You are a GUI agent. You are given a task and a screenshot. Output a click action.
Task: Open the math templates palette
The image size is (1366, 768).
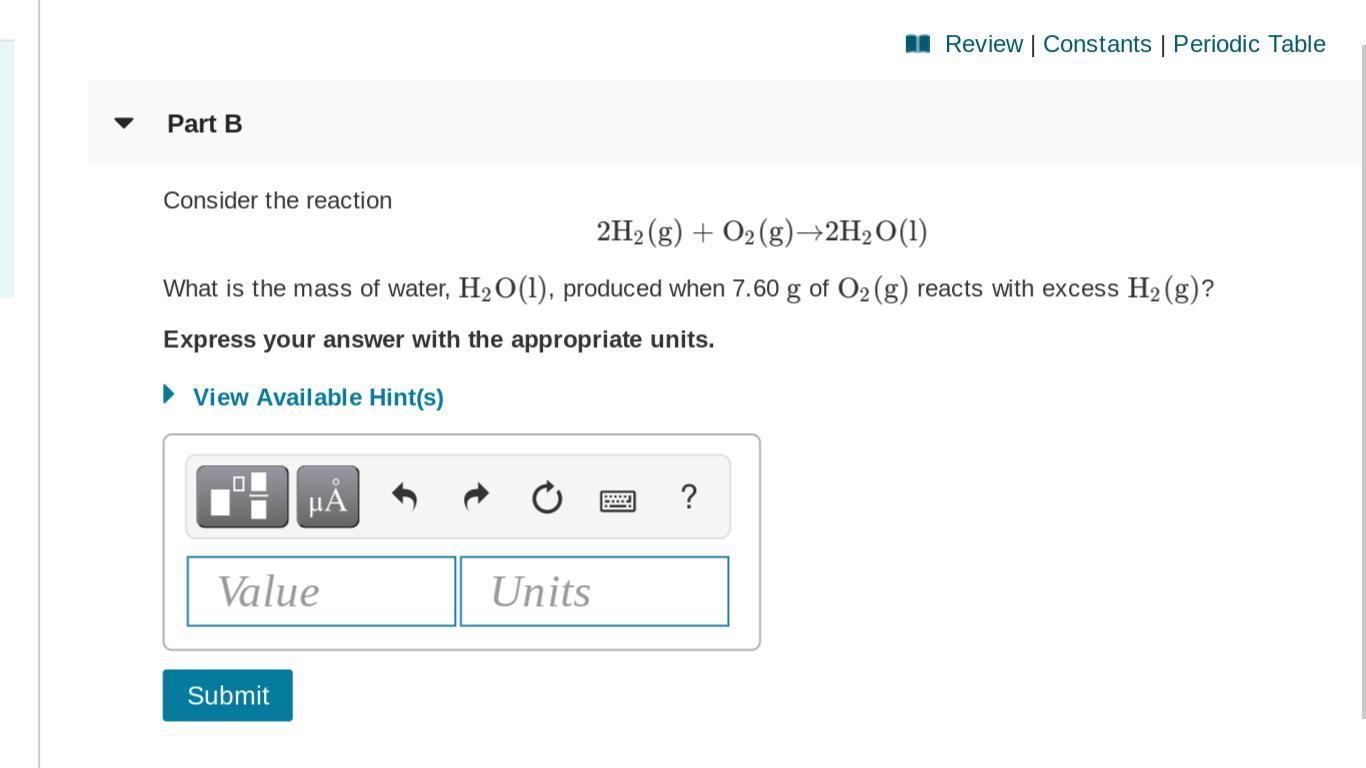240,496
